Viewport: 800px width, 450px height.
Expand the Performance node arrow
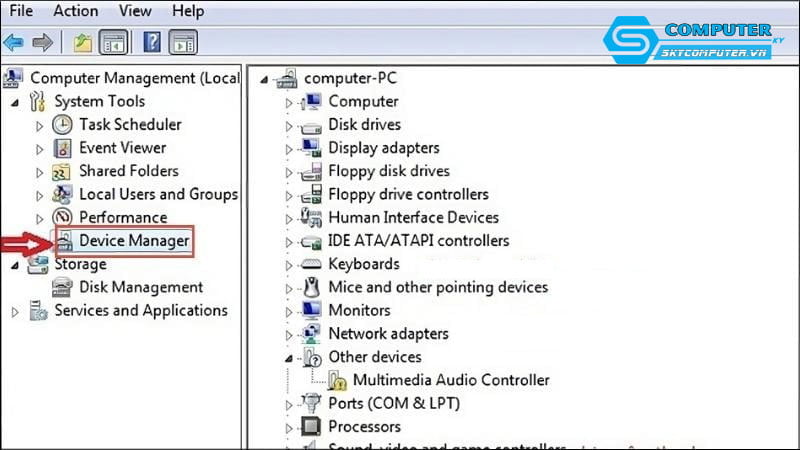coord(39,219)
